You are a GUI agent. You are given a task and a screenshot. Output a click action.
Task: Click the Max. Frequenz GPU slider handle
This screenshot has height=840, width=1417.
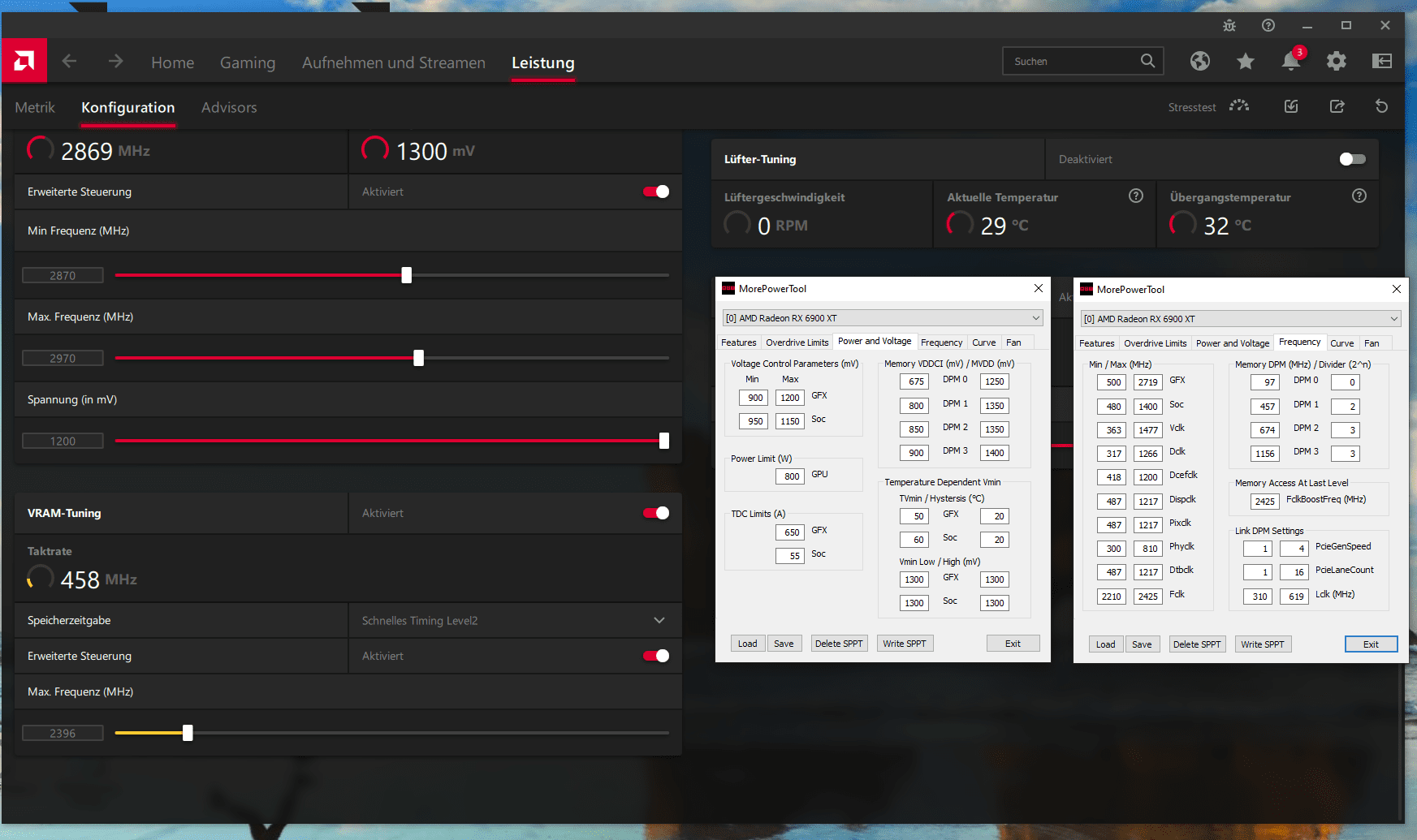(x=419, y=358)
